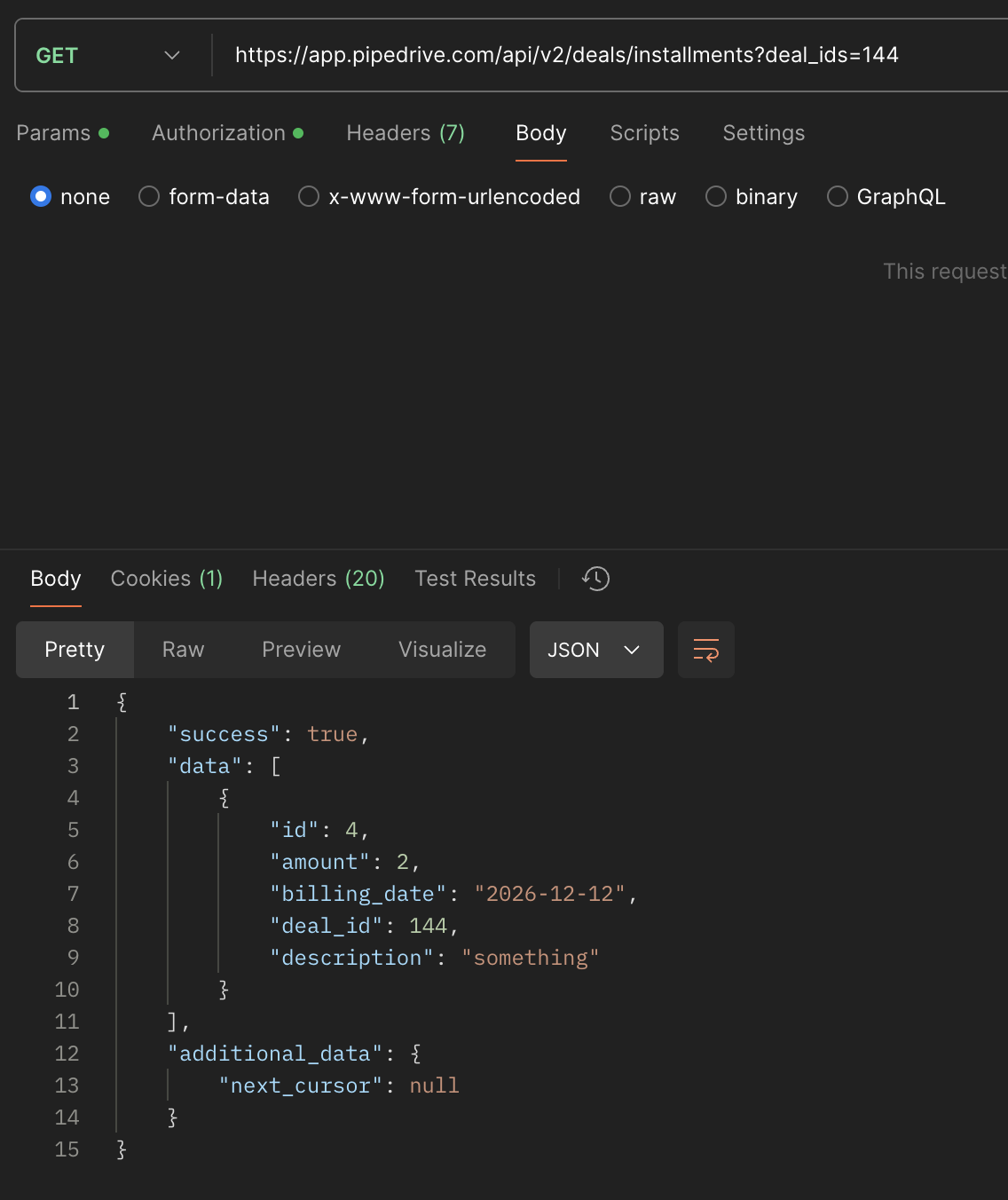Pick the binary body option
Screen dimensions: 1008x1200
(716, 196)
